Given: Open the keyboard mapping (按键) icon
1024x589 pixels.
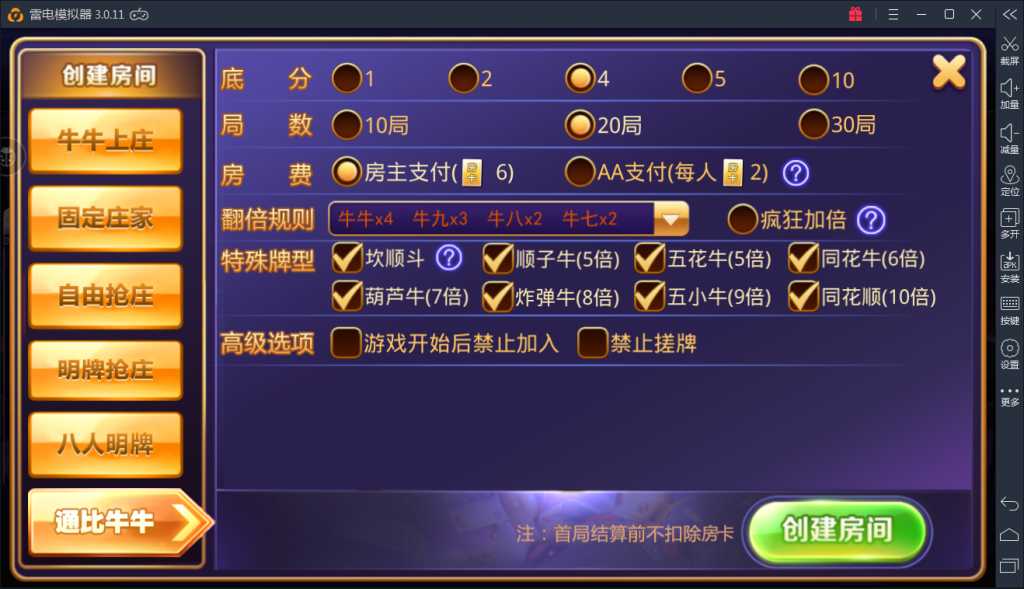Looking at the screenshot, I should [x=1010, y=304].
